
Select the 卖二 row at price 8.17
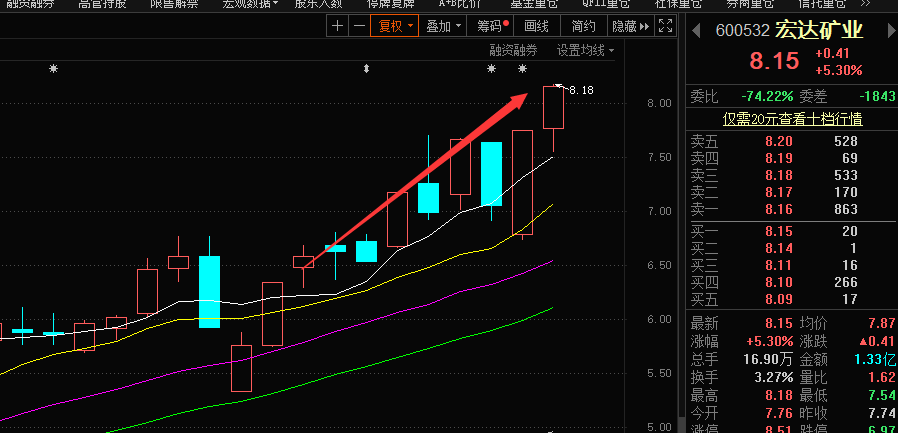pos(793,192)
